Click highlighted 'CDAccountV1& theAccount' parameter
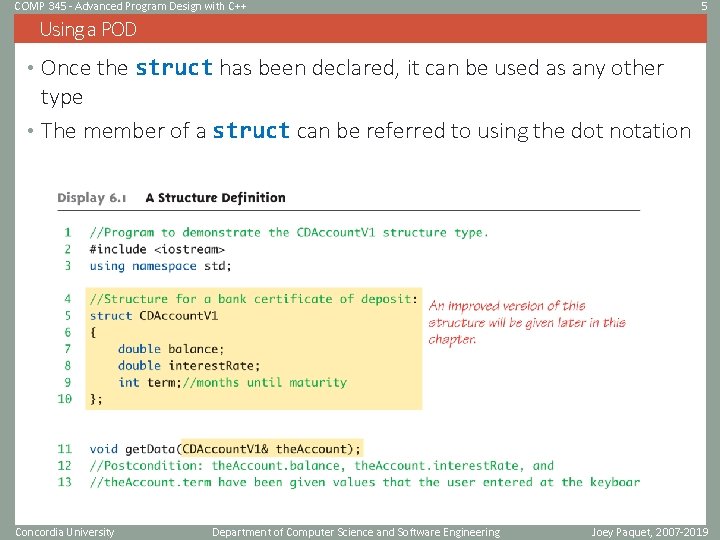This screenshot has height=540, width=720. click(264, 449)
